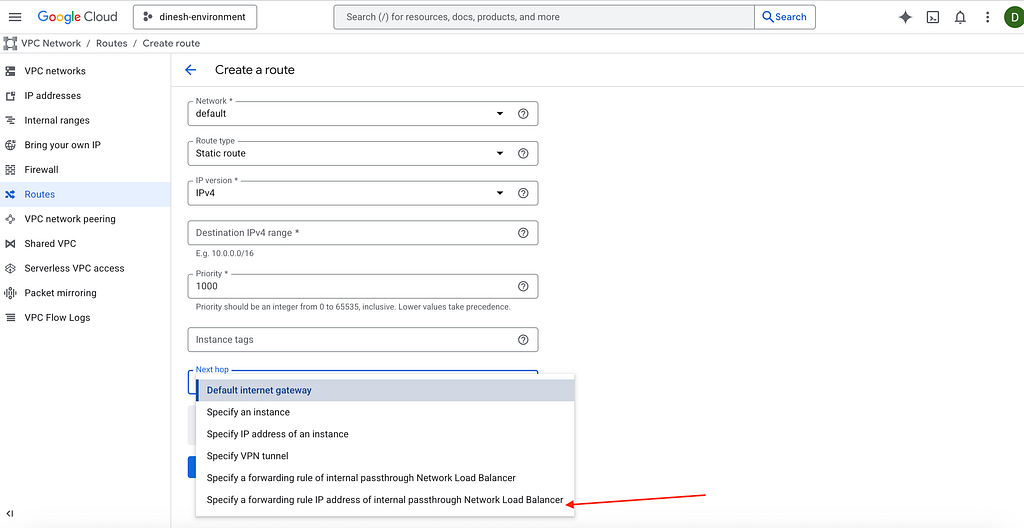Open the three-dot settings and utilities menu
Image resolution: width=1024 pixels, height=528 pixels.
987,18
